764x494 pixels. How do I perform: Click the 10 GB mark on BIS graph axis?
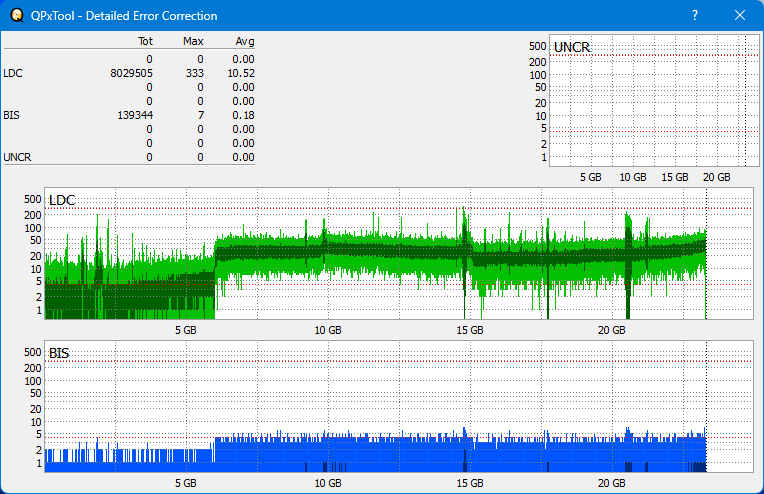point(327,483)
